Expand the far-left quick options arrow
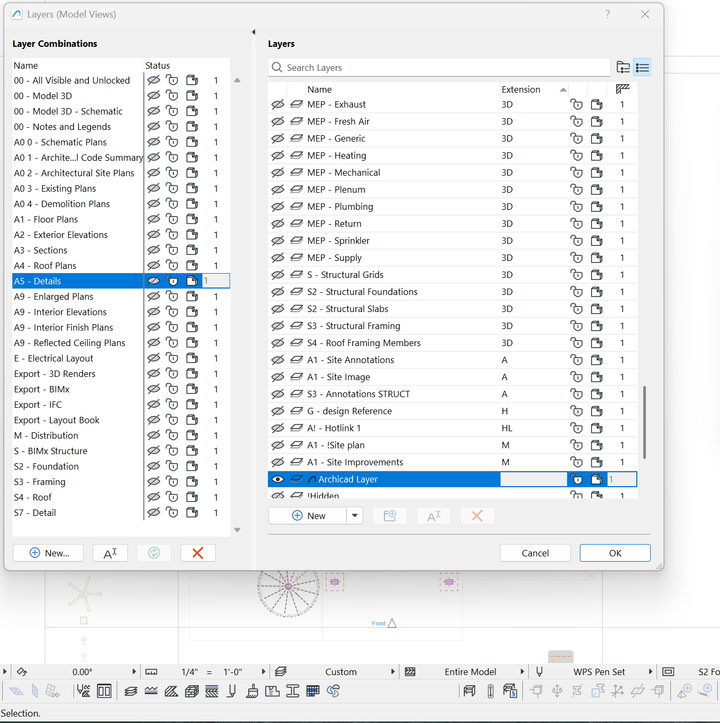Screen dimensions: 720x723 coord(5,671)
